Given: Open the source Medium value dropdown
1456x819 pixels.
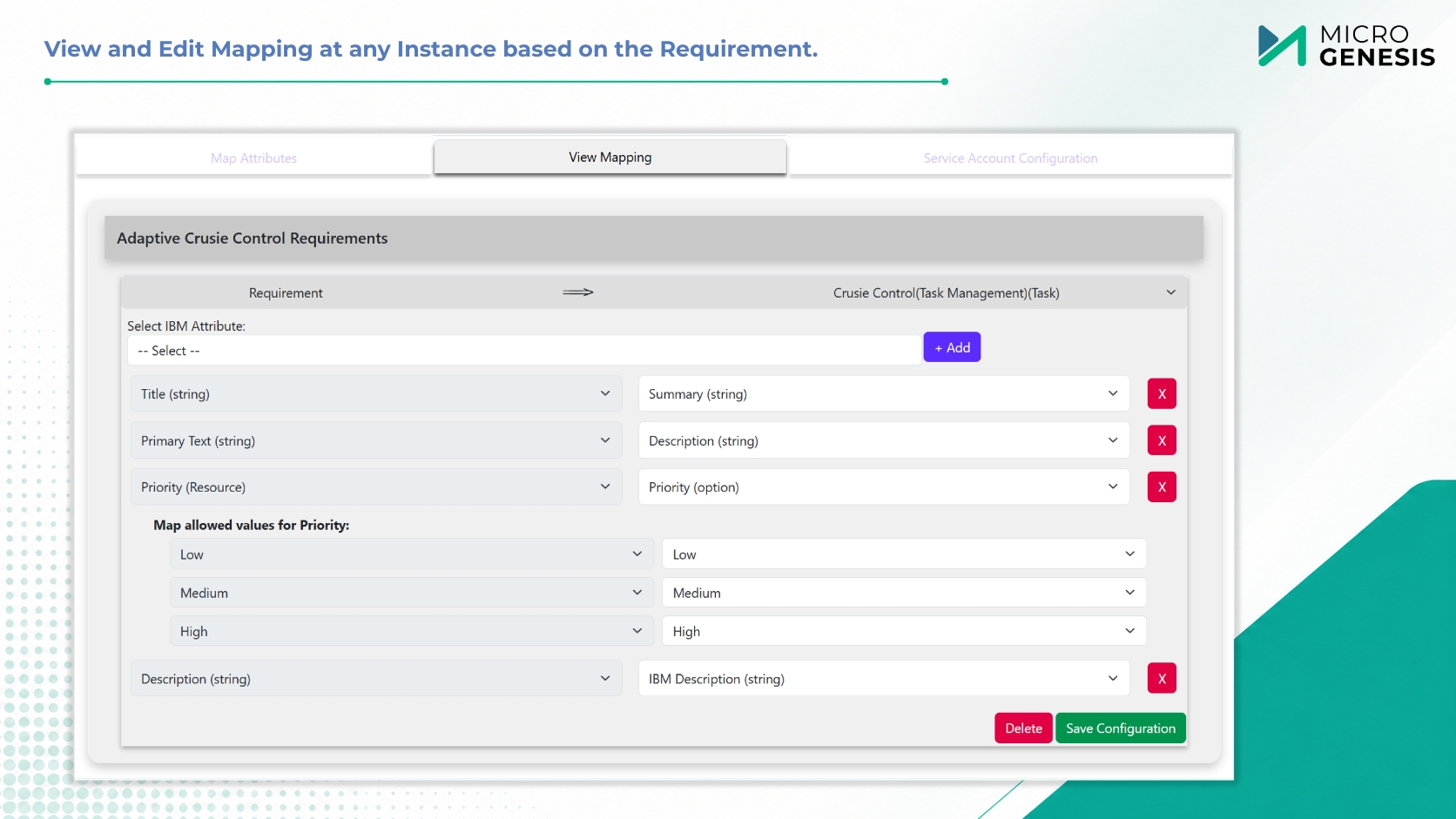Looking at the screenshot, I should [x=411, y=593].
